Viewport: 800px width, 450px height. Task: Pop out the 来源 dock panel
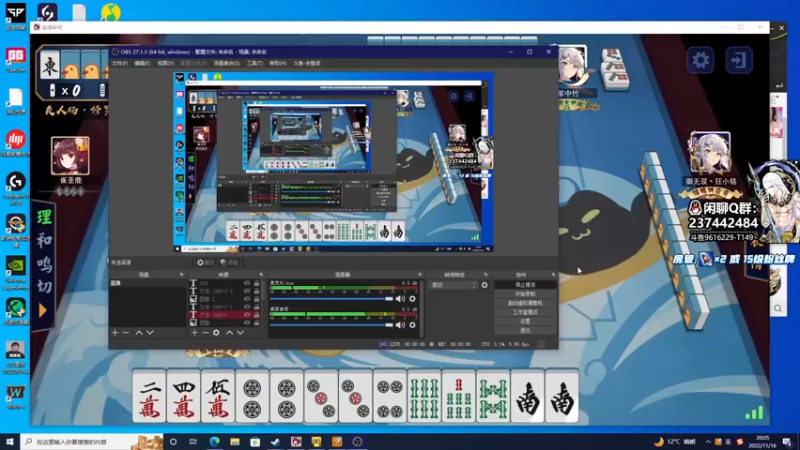[x=261, y=274]
